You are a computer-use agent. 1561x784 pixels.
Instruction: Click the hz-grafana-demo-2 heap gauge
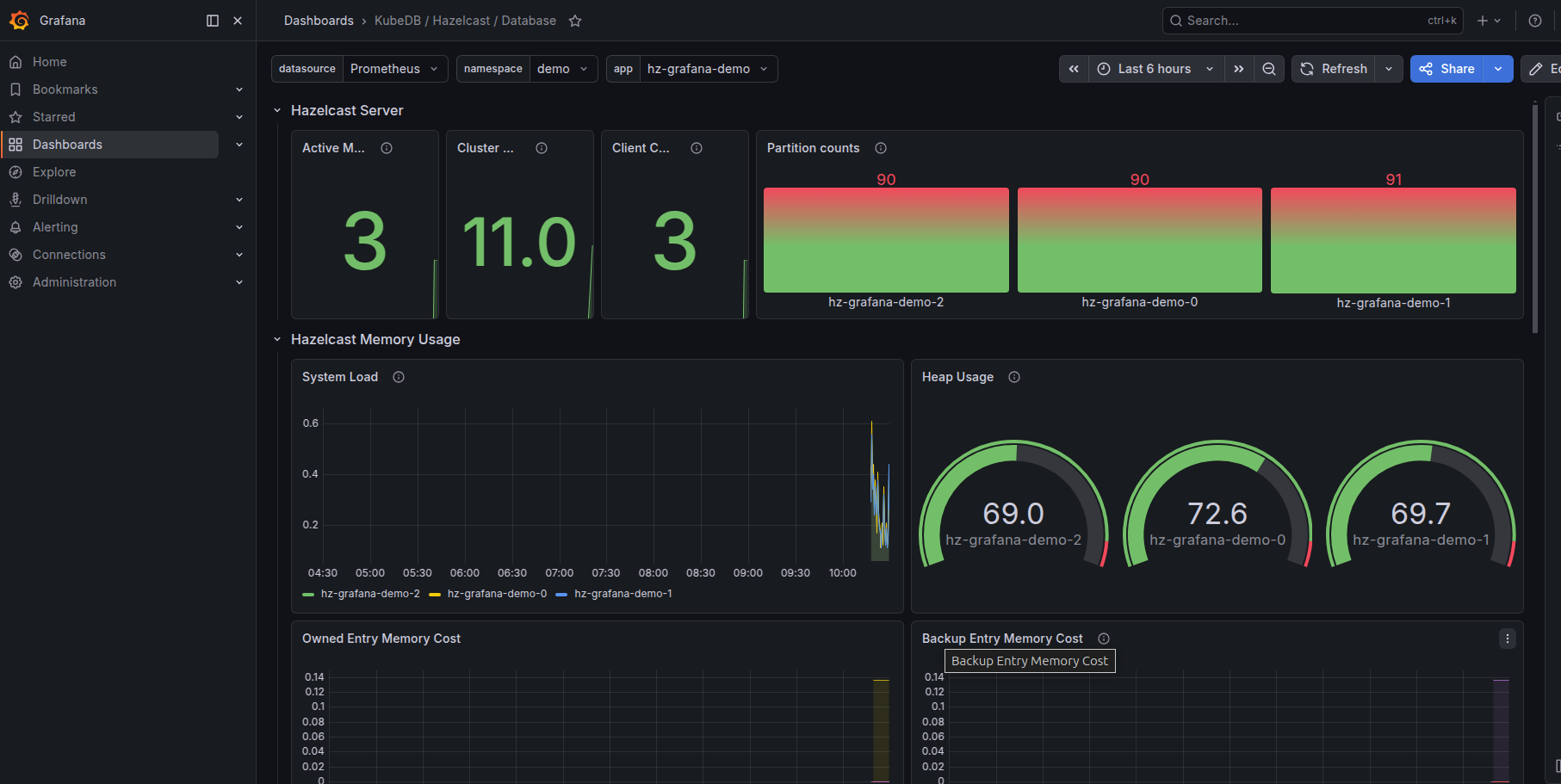coord(1013,503)
